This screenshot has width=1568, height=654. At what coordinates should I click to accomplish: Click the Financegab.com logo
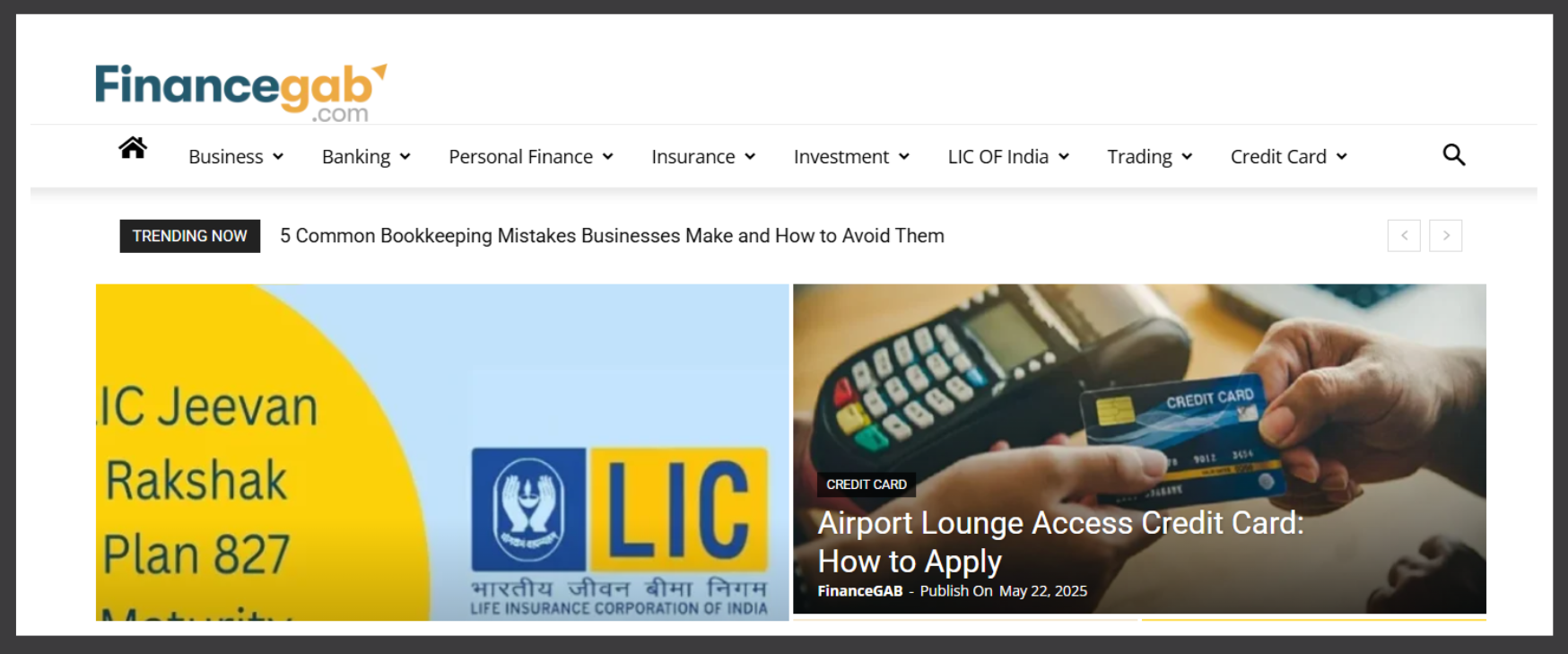pyautogui.click(x=241, y=92)
